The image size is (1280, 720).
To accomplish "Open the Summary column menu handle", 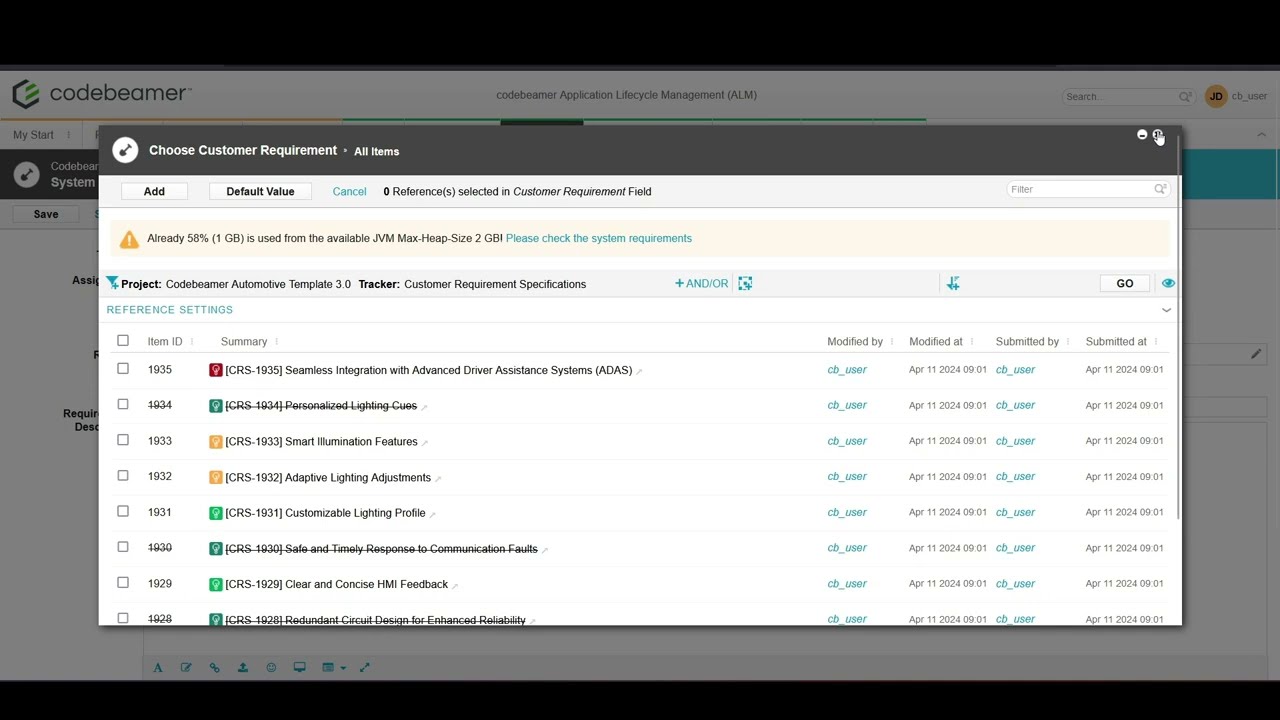I will [x=276, y=342].
